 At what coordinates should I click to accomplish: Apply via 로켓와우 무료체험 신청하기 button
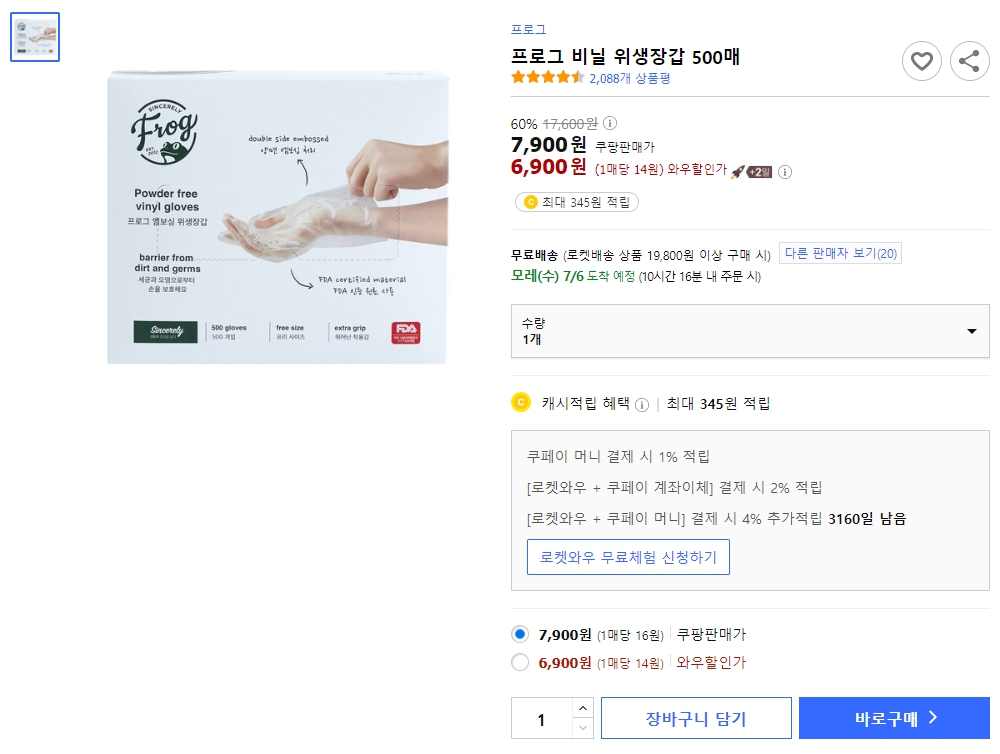(x=628, y=558)
